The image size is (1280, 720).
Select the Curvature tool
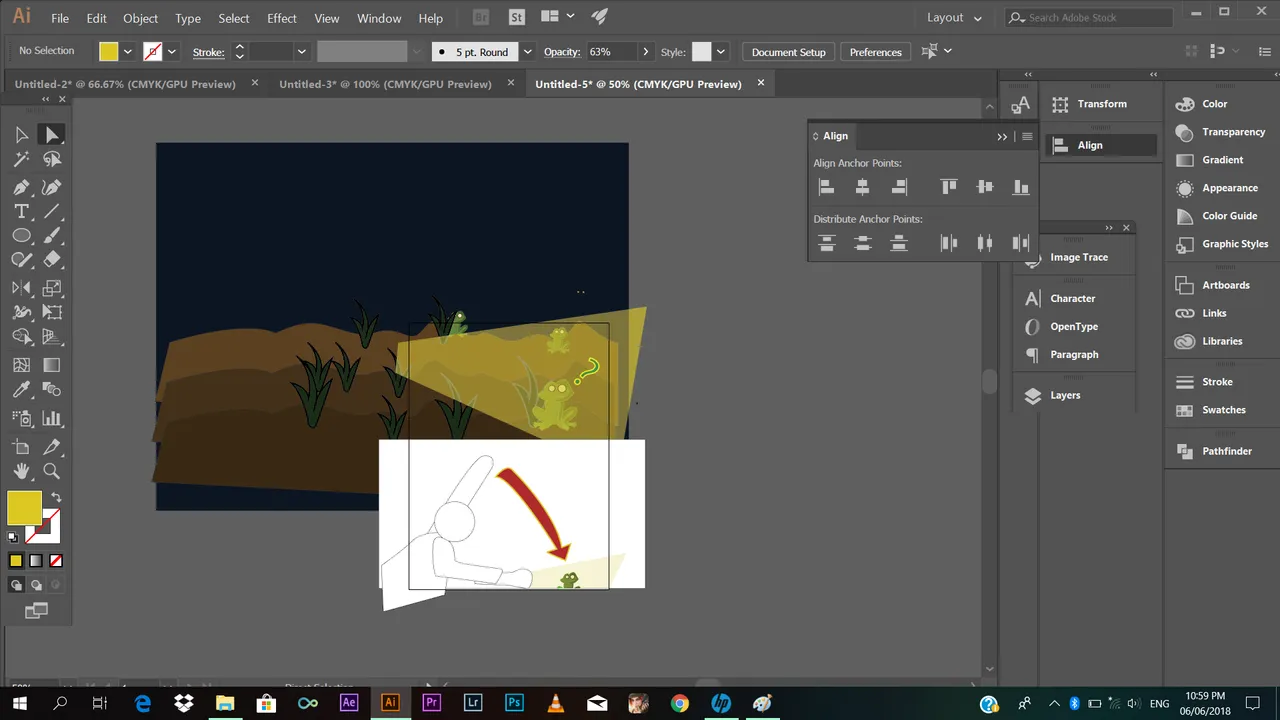52,187
